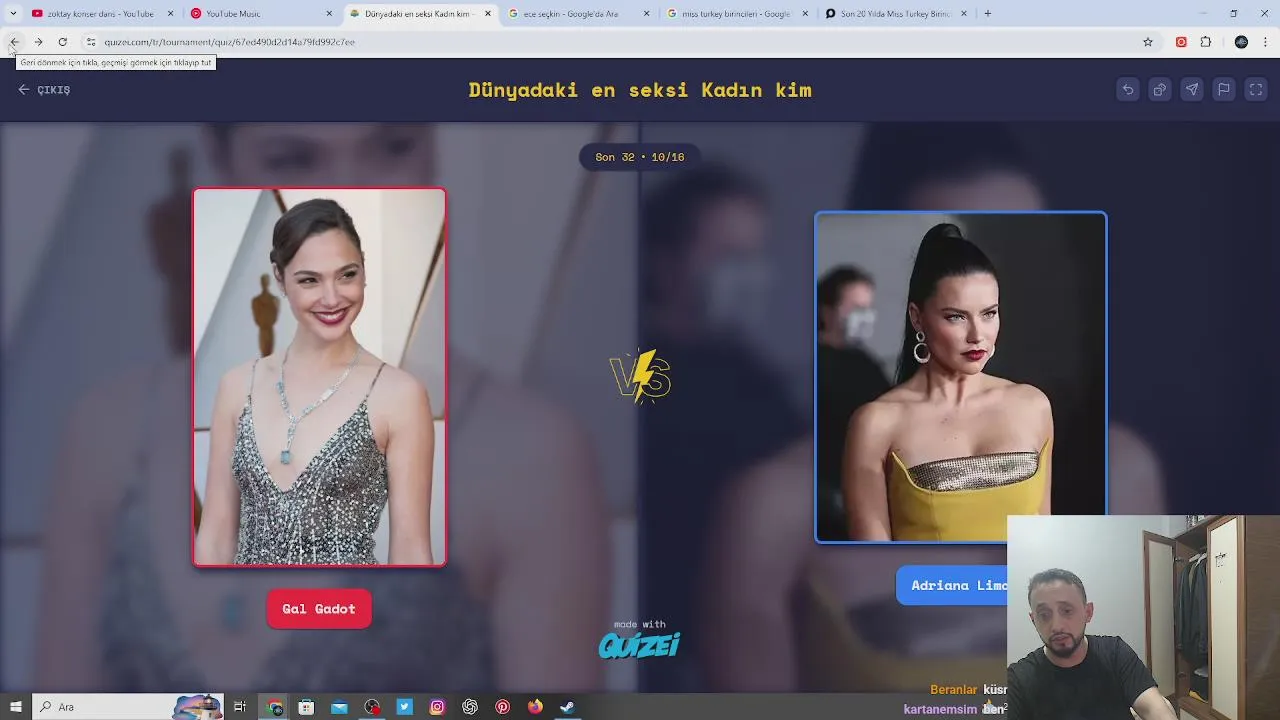Screen dimensions: 1280x720
Task: Open Steam from the taskbar
Action: click(567, 707)
